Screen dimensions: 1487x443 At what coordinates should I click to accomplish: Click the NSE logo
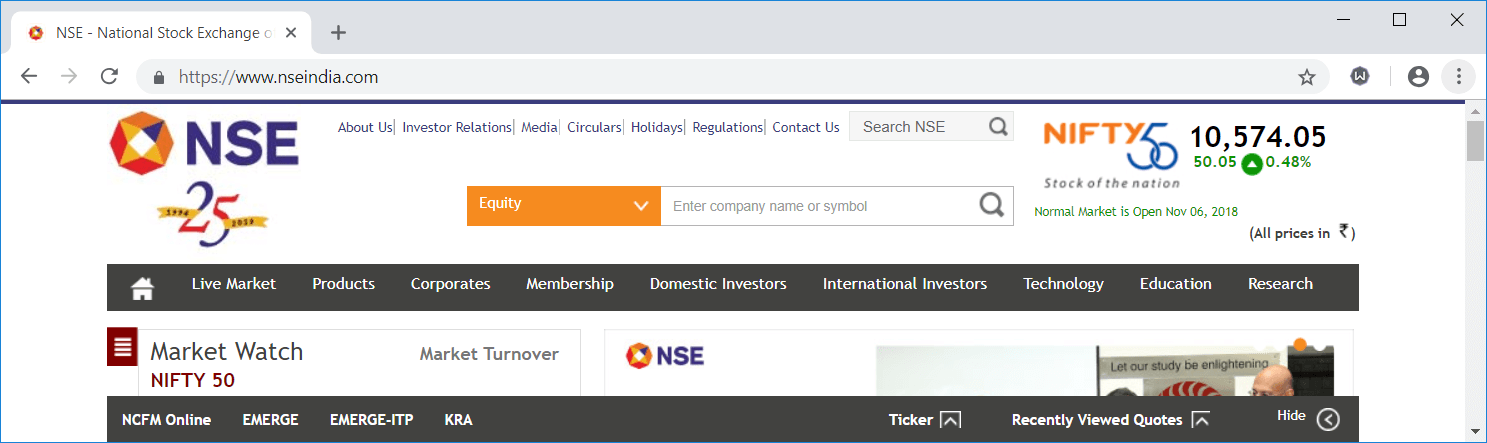tap(204, 142)
